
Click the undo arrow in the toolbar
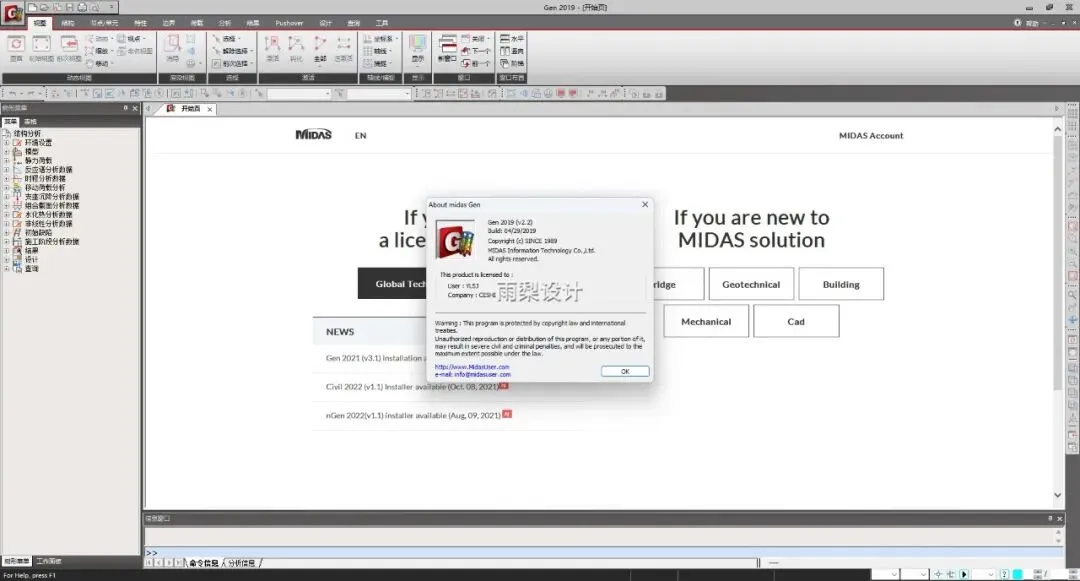click(12, 94)
